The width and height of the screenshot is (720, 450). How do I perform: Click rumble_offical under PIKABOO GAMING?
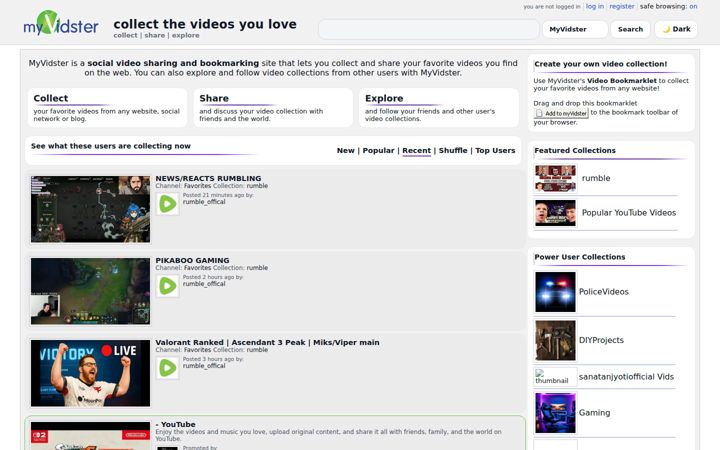pos(204,284)
